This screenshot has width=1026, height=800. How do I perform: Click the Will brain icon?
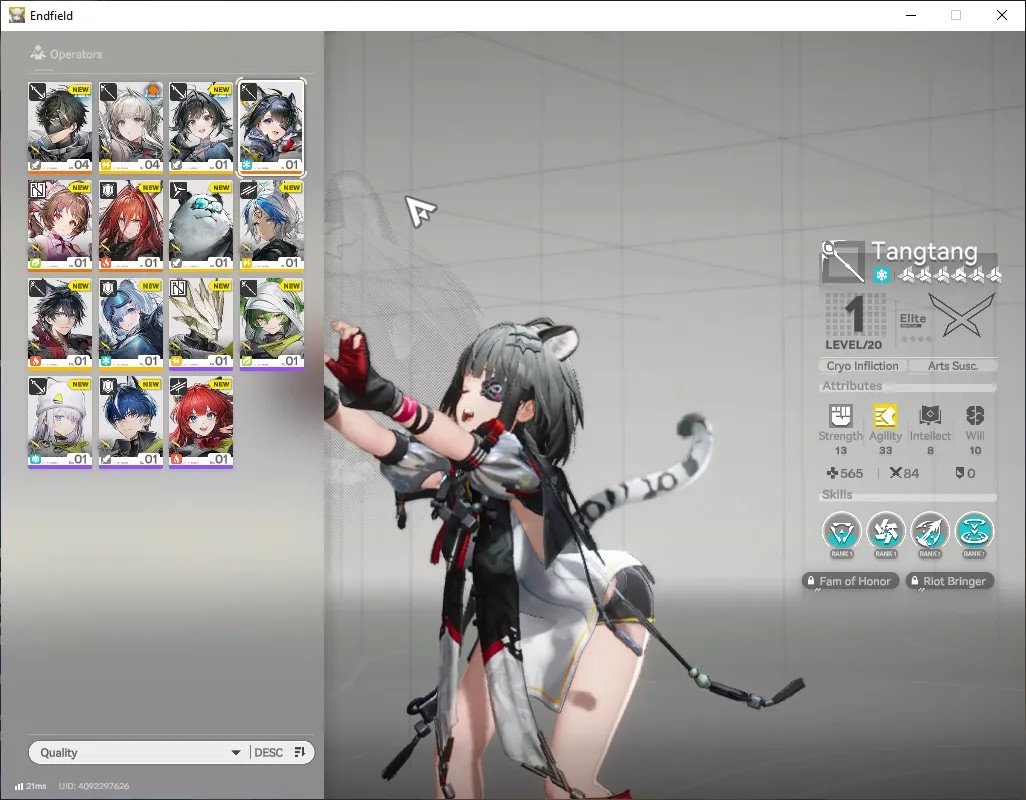coord(975,415)
